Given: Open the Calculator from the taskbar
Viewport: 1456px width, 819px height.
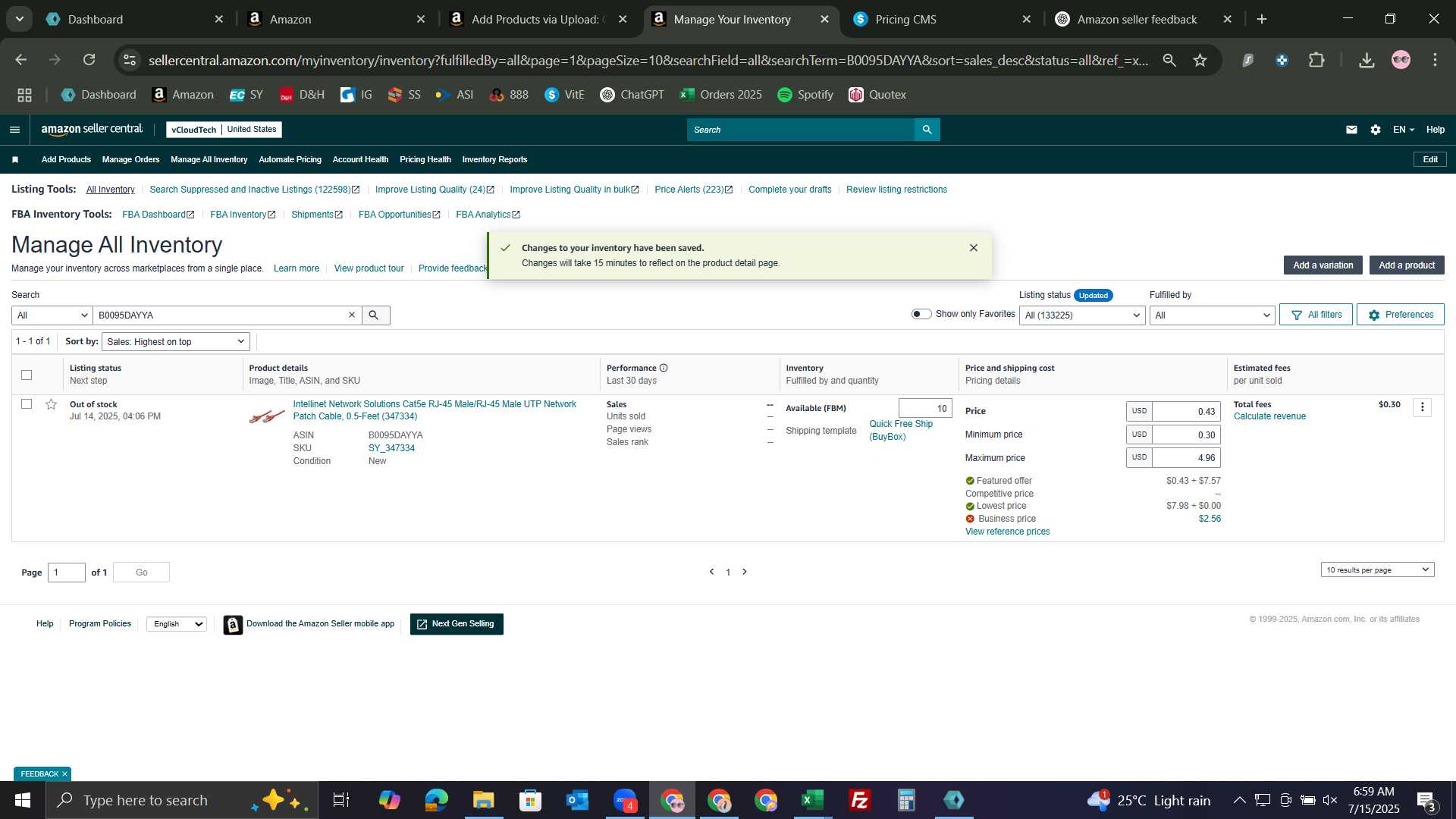Looking at the screenshot, I should point(906,800).
